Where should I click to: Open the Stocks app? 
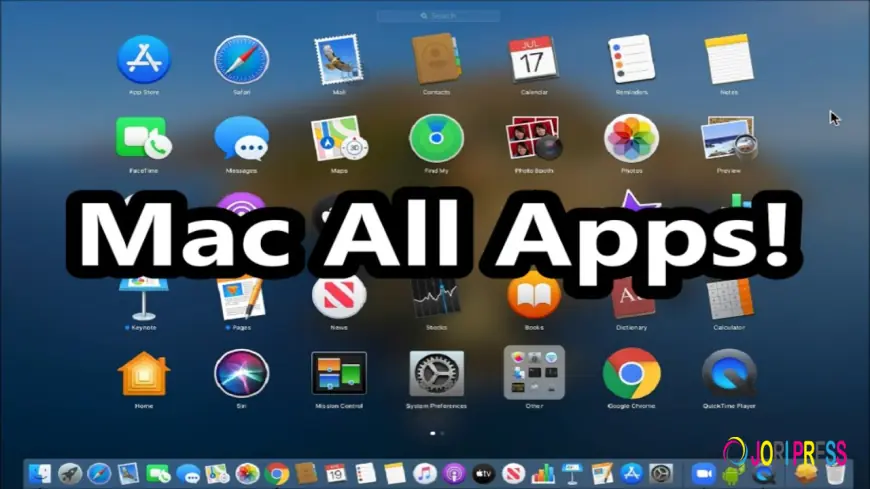click(x=436, y=299)
